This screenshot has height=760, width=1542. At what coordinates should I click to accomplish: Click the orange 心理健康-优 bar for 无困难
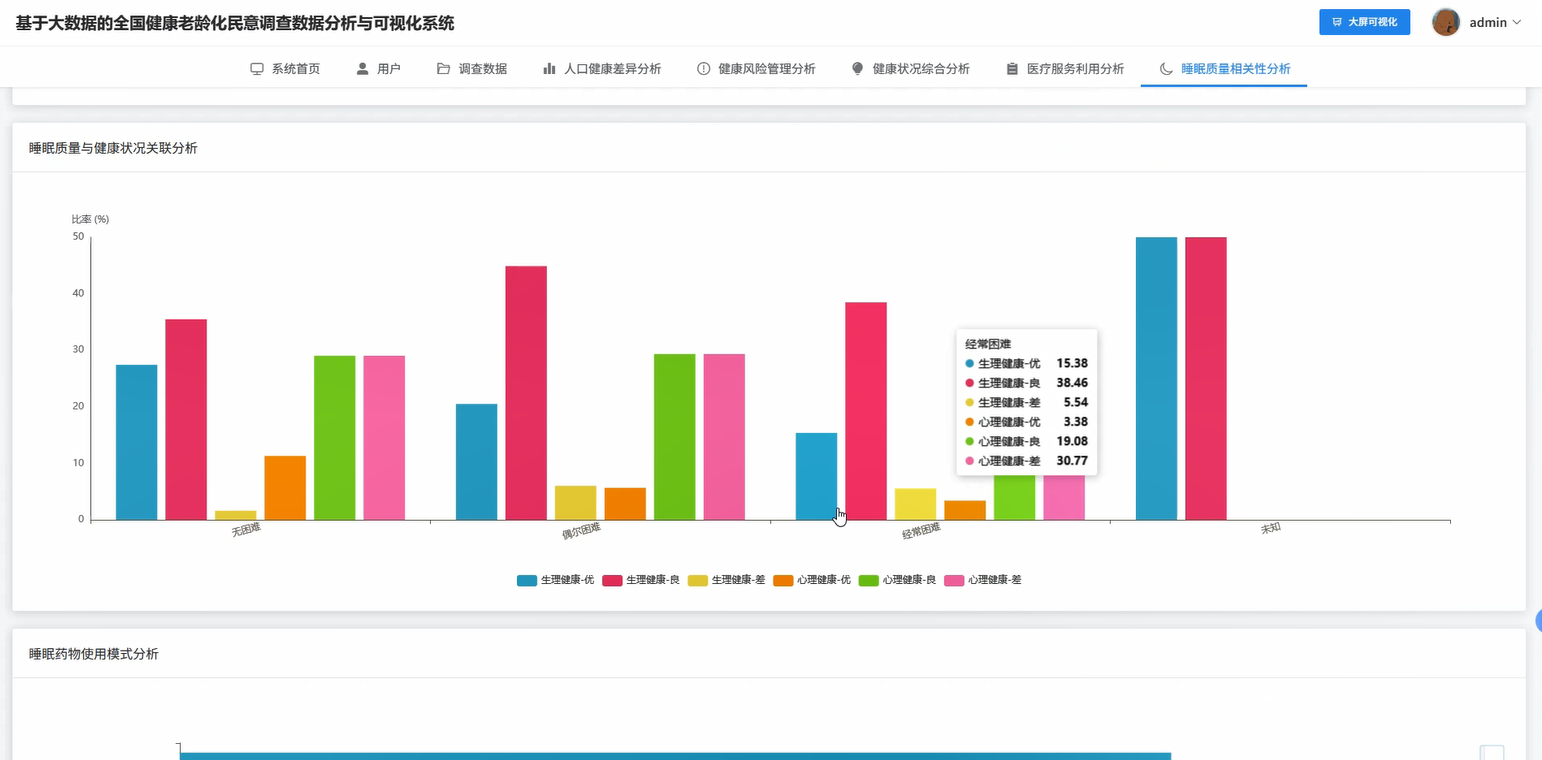pos(285,488)
